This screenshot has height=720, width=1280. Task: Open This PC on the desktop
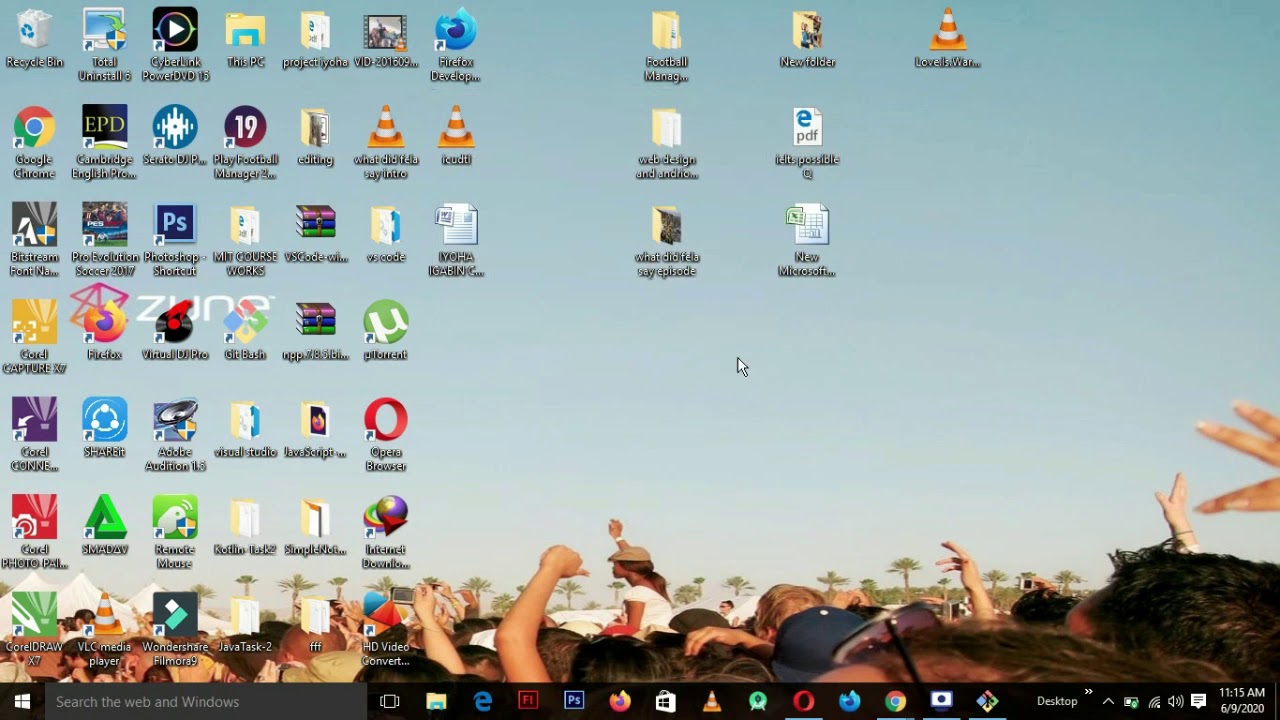245,40
